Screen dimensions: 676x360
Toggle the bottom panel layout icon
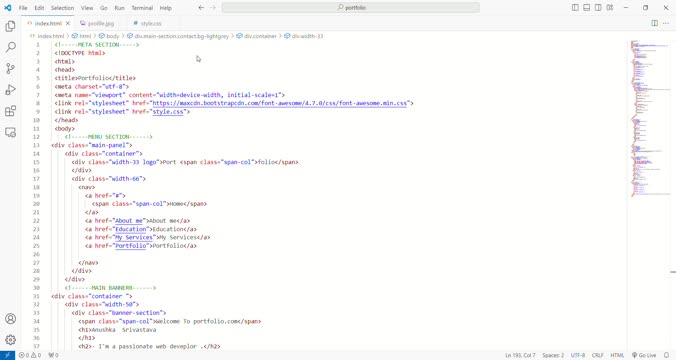[x=587, y=8]
